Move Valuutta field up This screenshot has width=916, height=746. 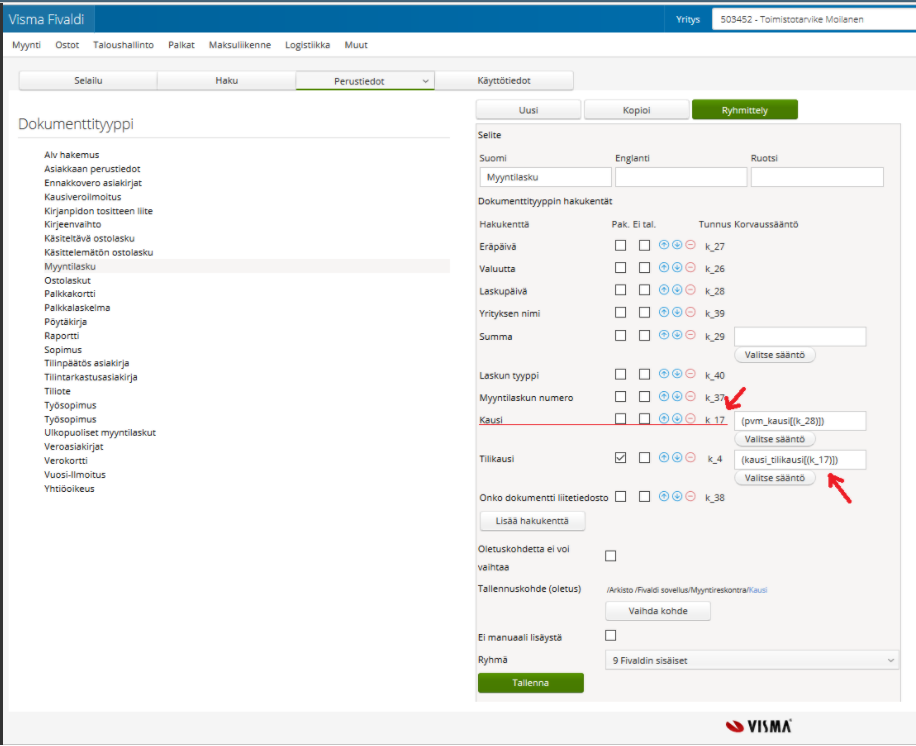click(x=664, y=268)
